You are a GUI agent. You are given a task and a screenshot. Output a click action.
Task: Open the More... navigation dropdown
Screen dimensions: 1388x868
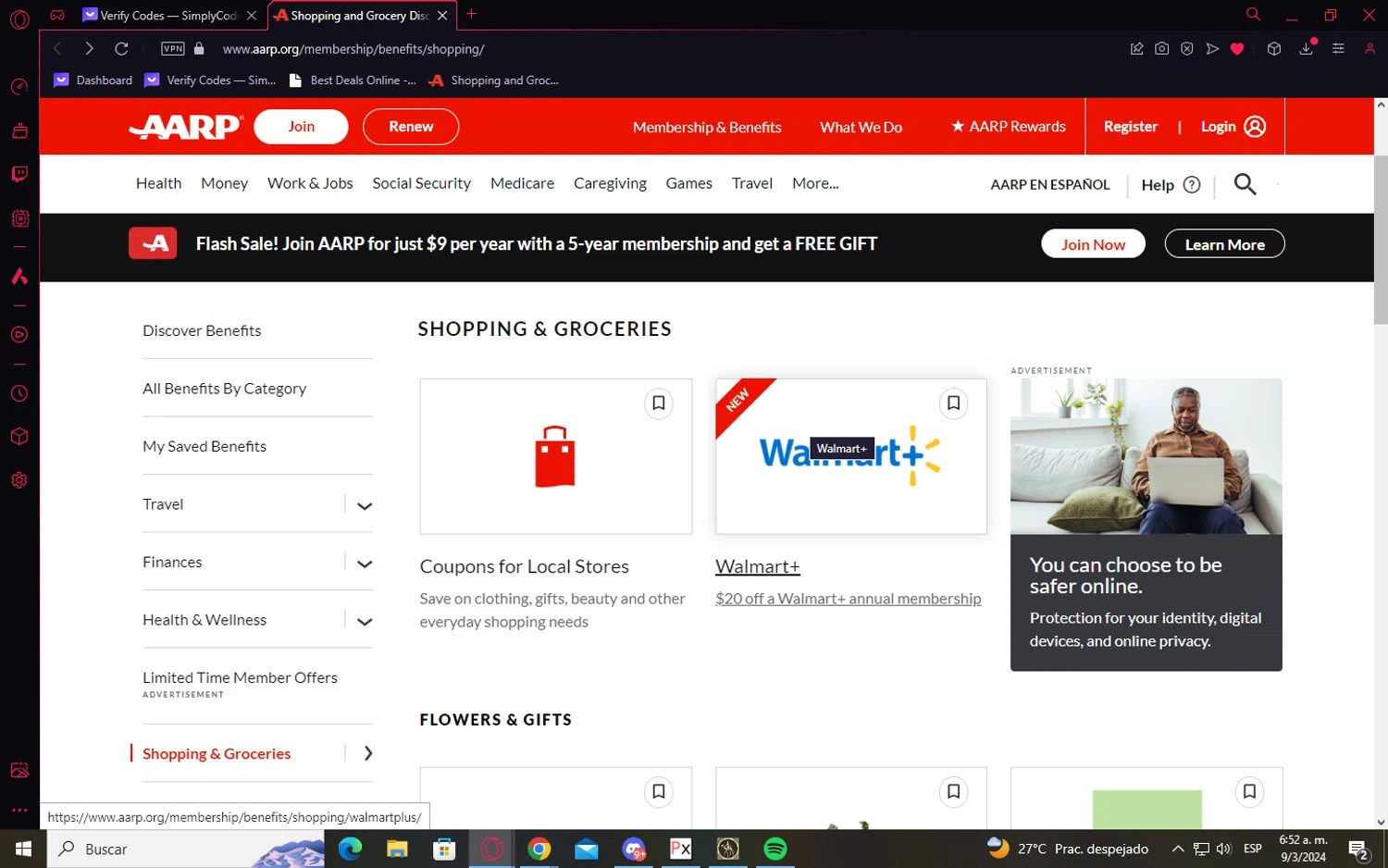click(815, 183)
